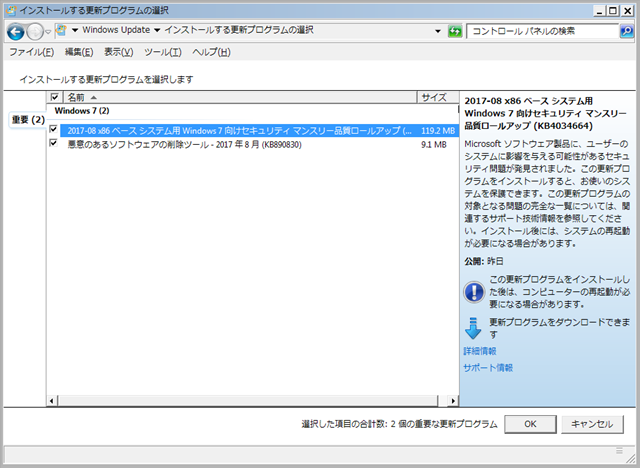This screenshot has width=640, height=468.
Task: Click the blue exclamation restart notice icon
Action: (x=474, y=292)
